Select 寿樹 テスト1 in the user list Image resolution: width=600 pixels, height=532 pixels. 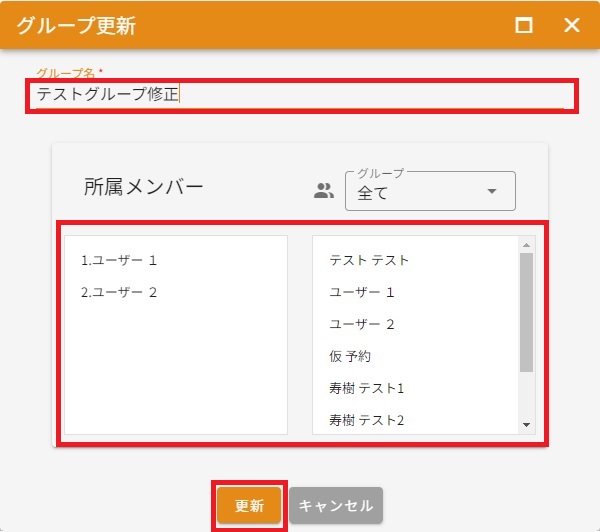click(x=366, y=388)
